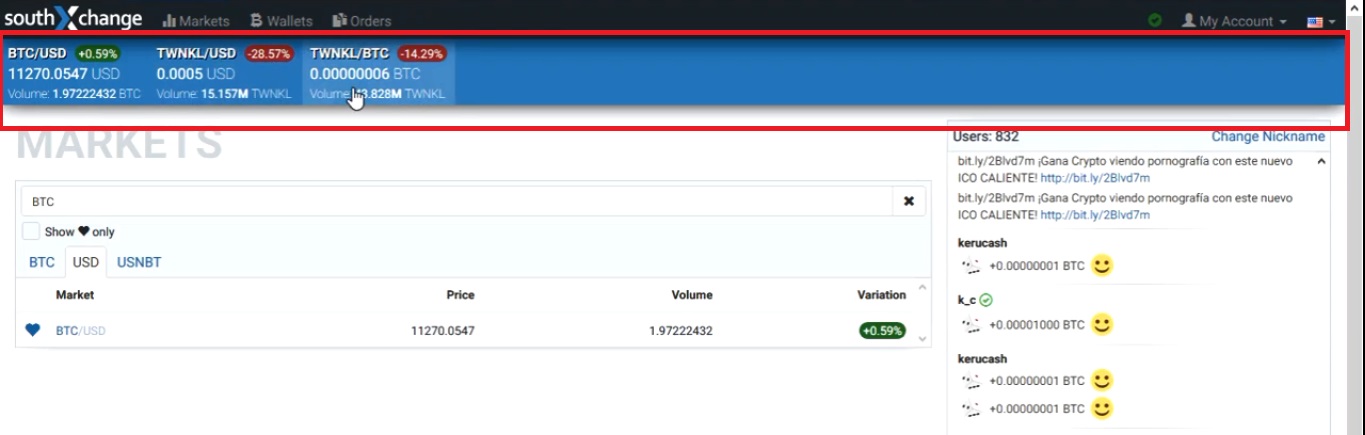Screen dimensions: 1365x435
Task: Click the +0.59% badge in the ticker bar
Action: [96, 53]
